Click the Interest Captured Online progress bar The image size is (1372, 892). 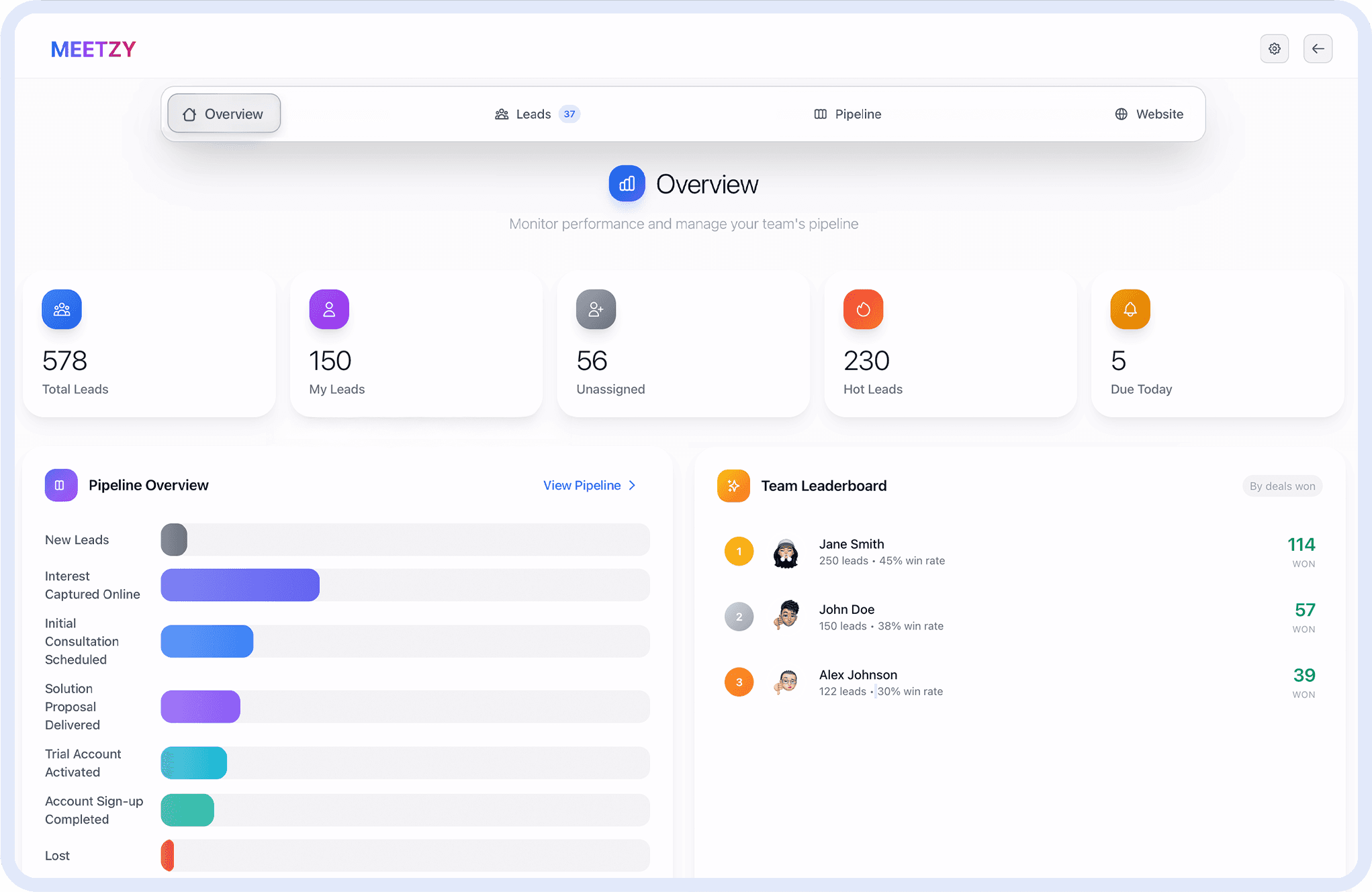[239, 585]
